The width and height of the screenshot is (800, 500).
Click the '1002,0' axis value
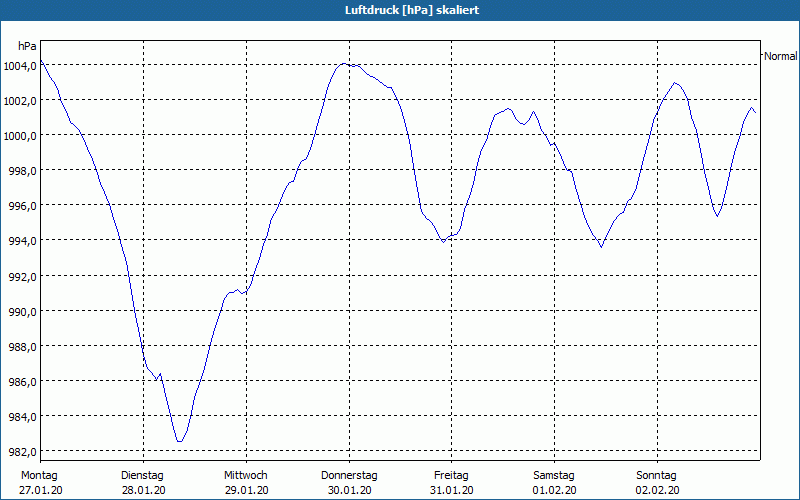[20, 101]
